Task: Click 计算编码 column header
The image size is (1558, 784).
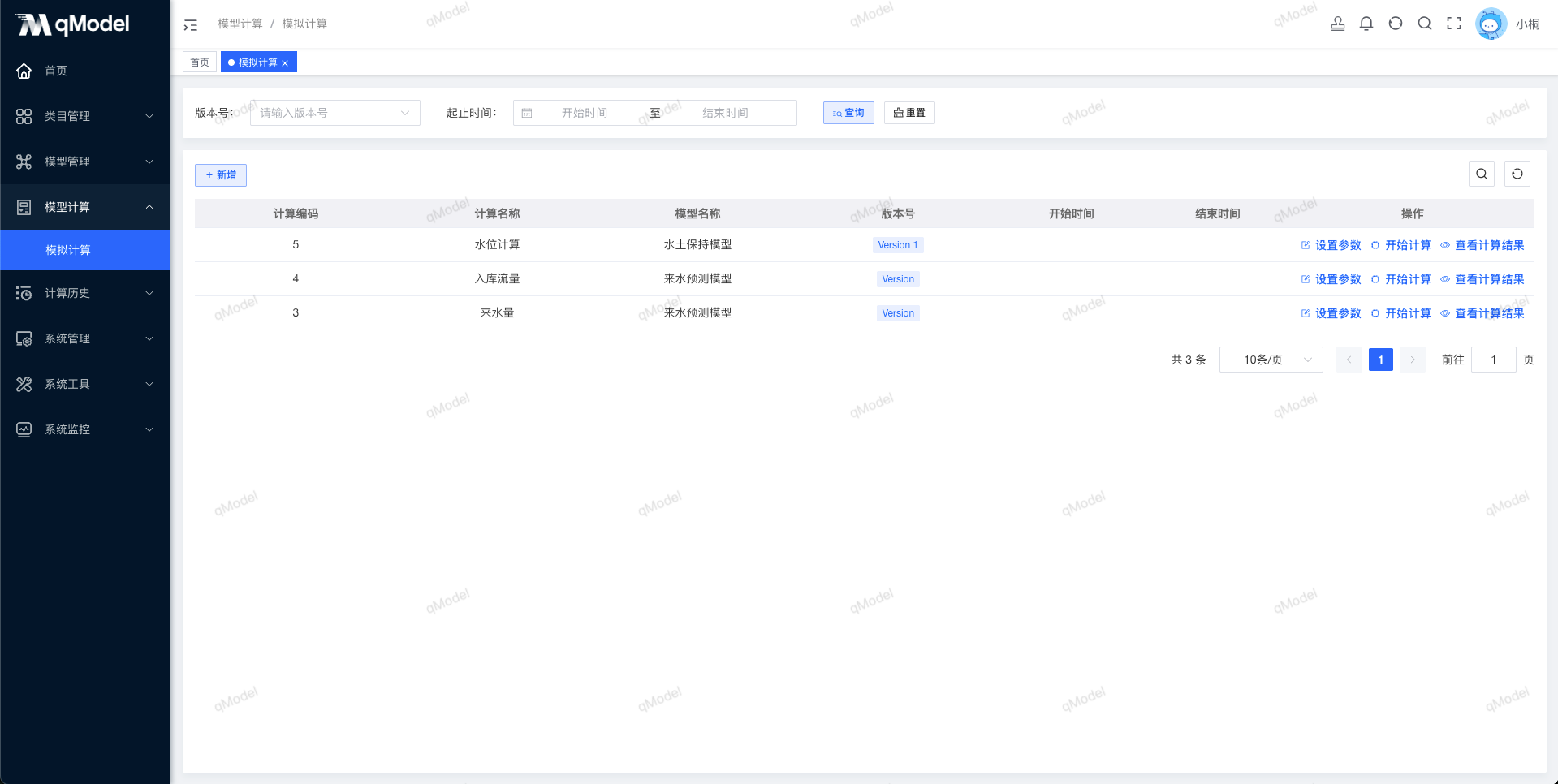Action: 296,213
